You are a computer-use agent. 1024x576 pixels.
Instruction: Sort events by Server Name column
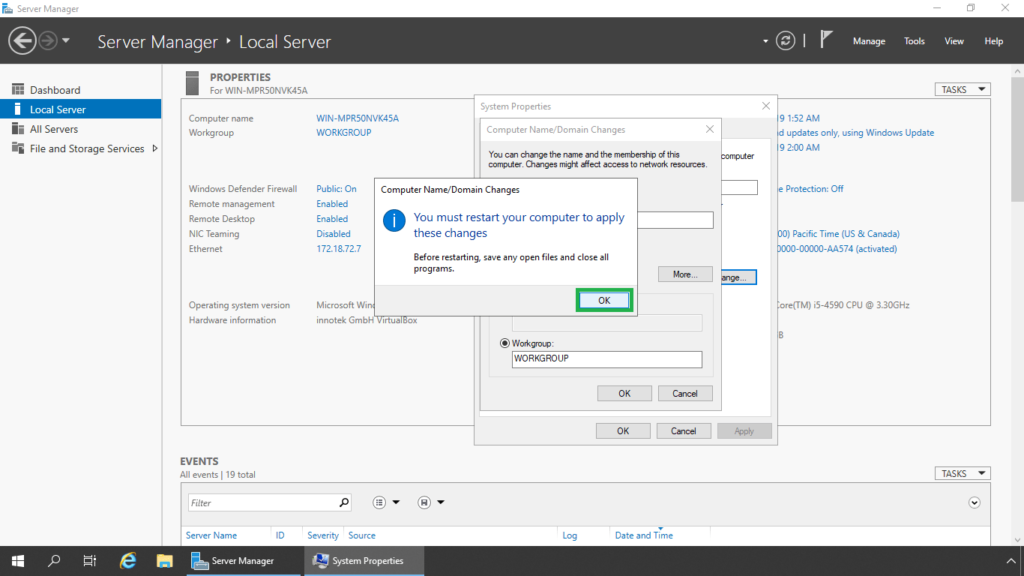click(211, 536)
